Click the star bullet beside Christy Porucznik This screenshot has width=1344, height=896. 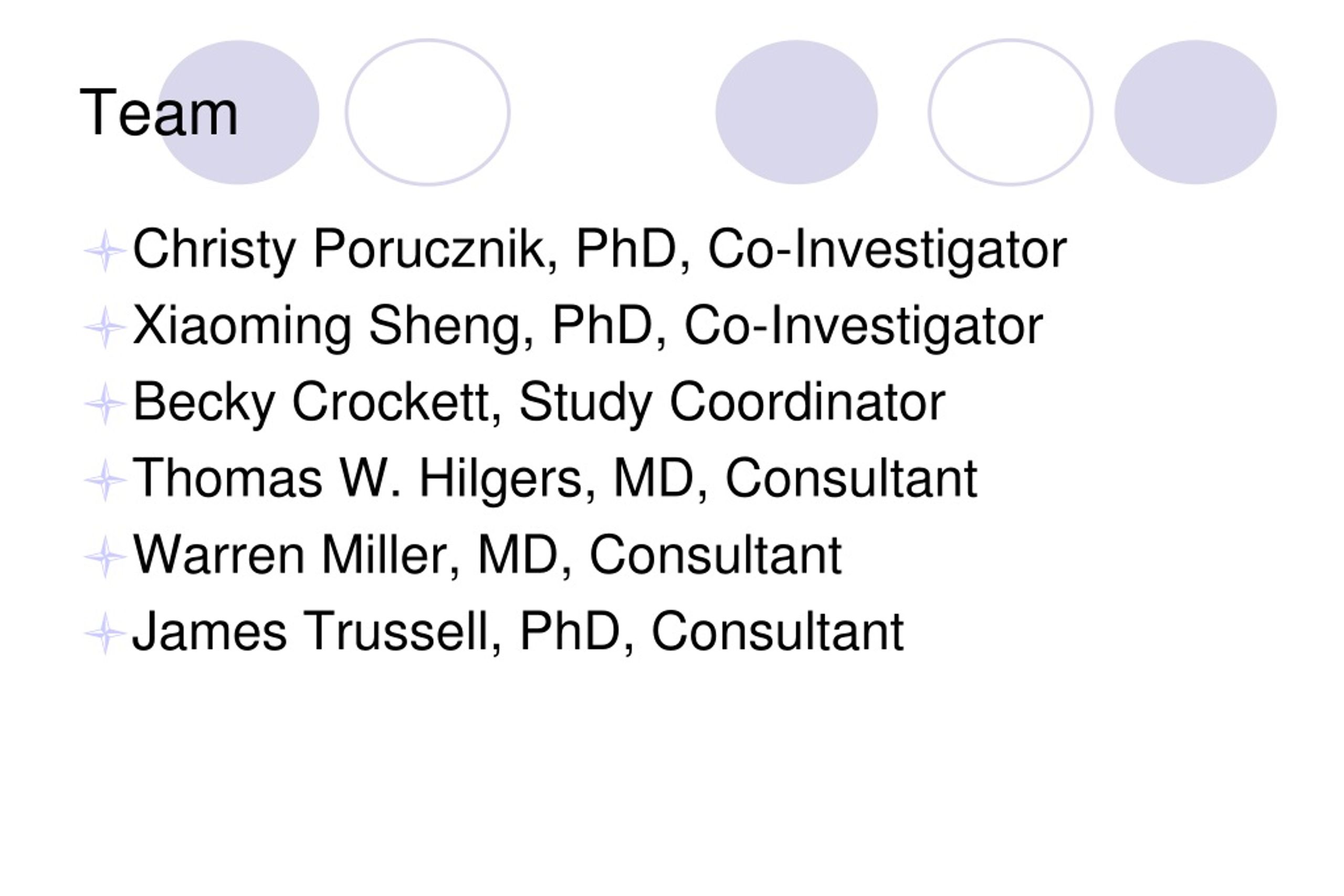[x=104, y=250]
